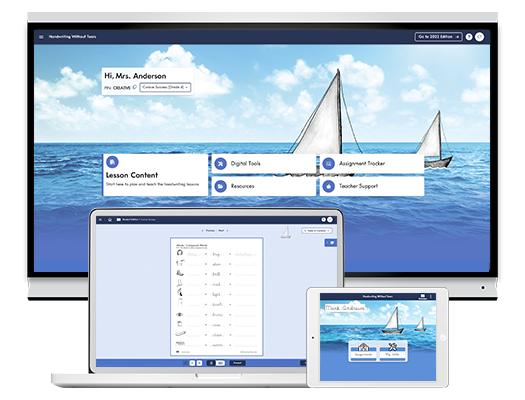Copy the PIN using icon beside CREATIVE
This screenshot has width=525, height=400.
(135, 87)
